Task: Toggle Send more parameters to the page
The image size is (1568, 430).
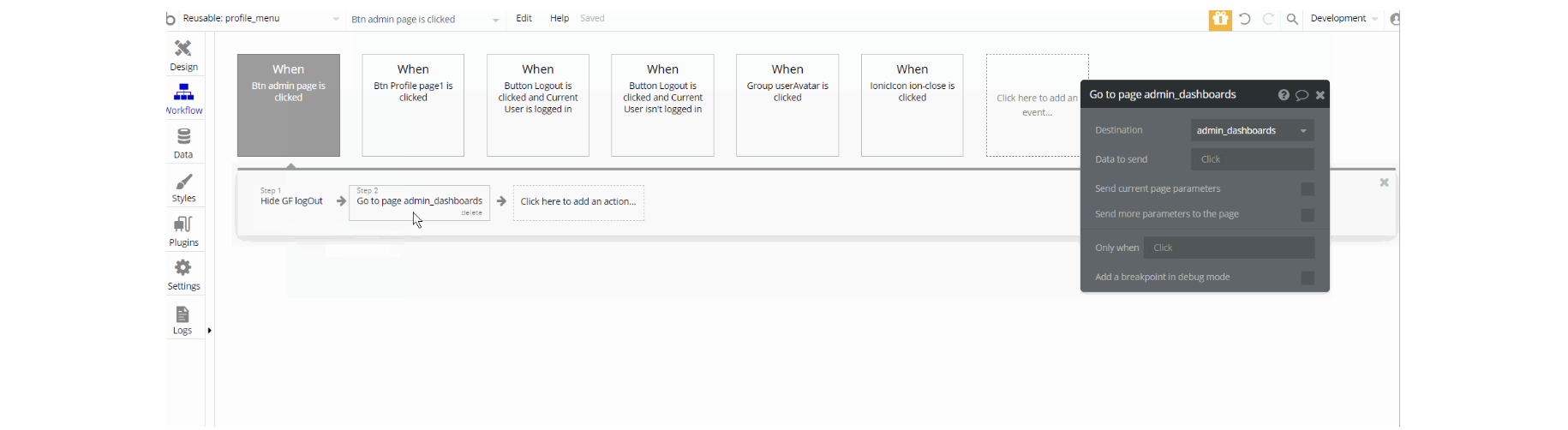Action: pos(1307,215)
